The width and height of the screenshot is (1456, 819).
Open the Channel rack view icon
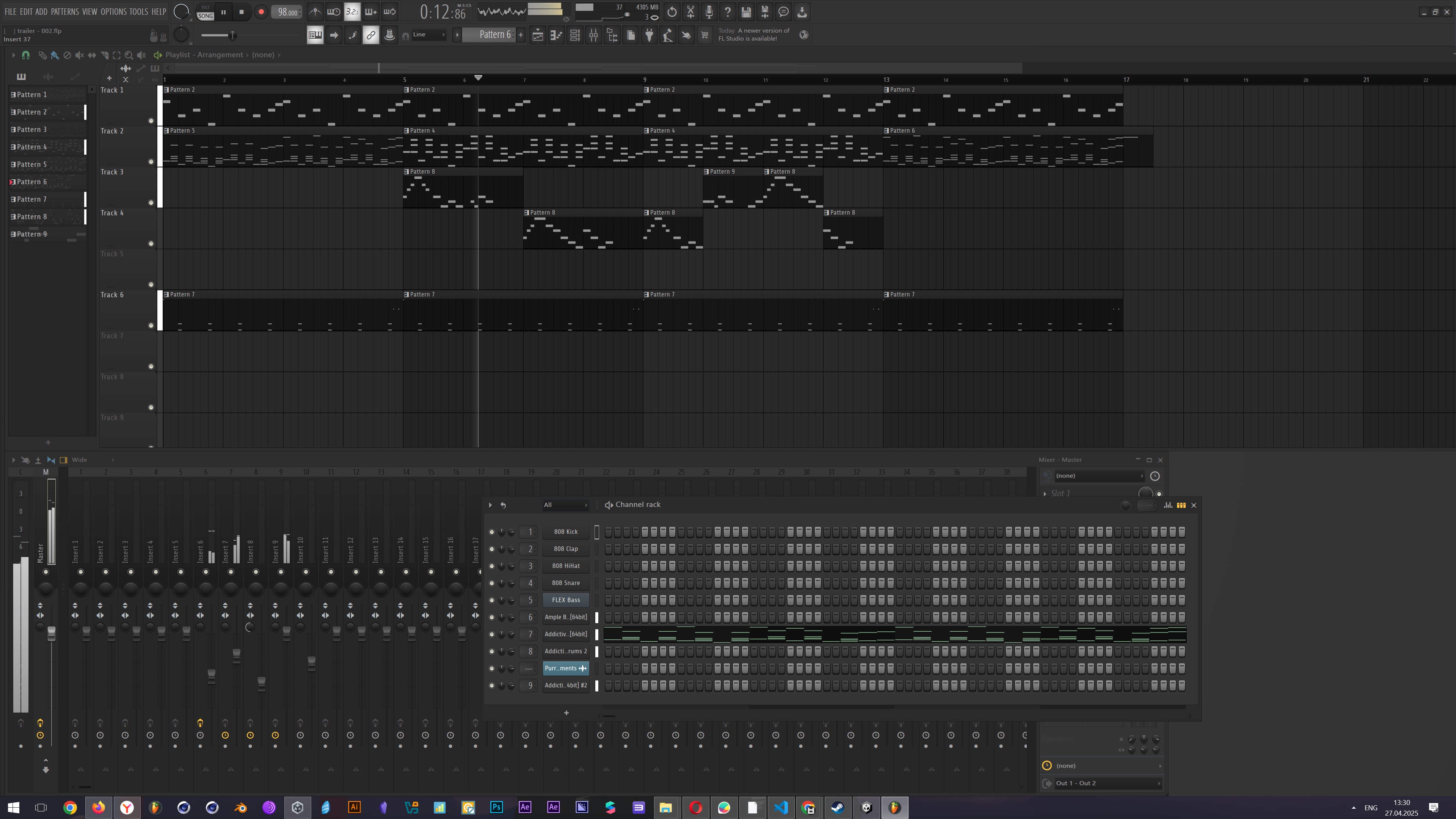click(575, 35)
